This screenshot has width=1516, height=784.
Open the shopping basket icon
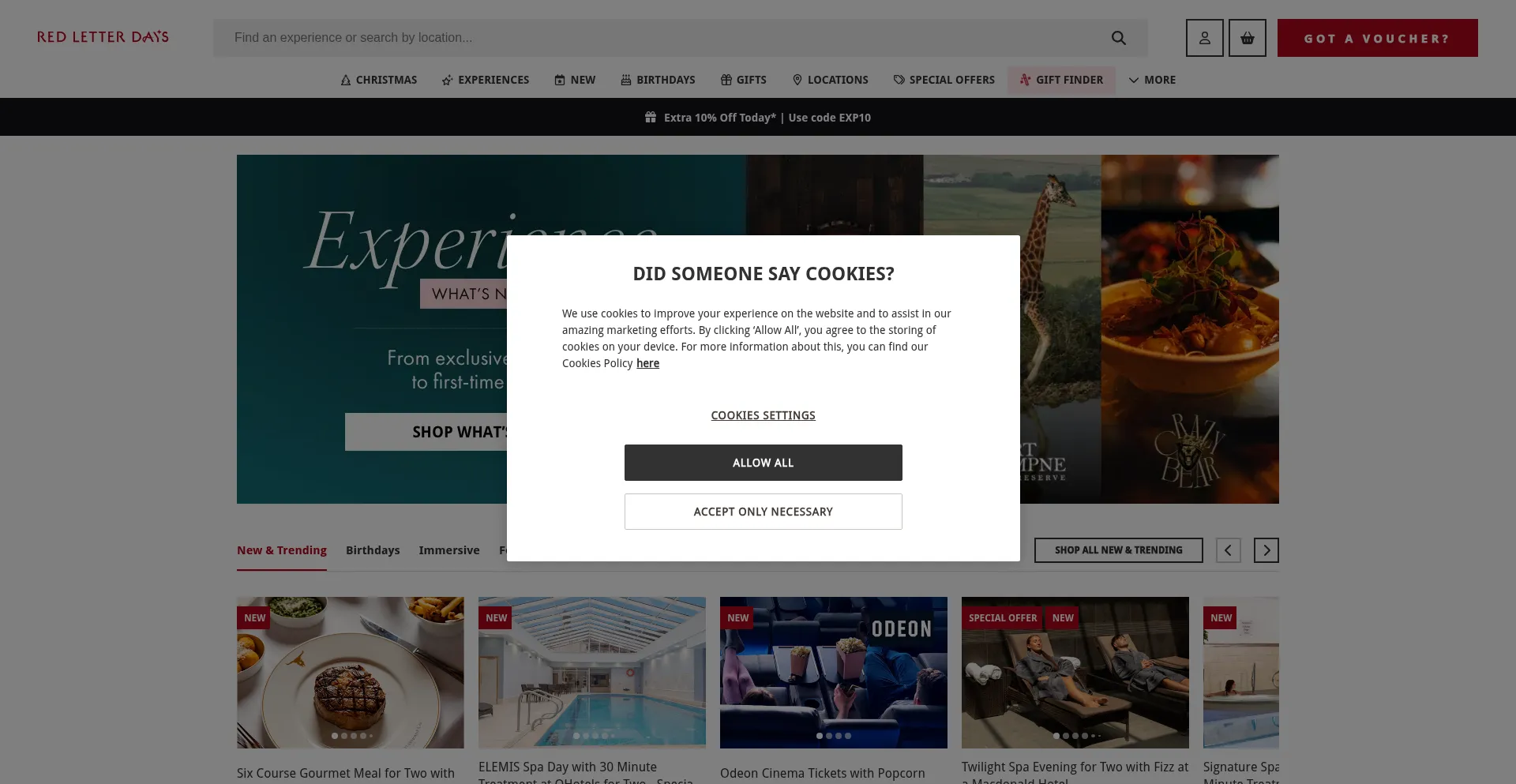coord(1247,38)
